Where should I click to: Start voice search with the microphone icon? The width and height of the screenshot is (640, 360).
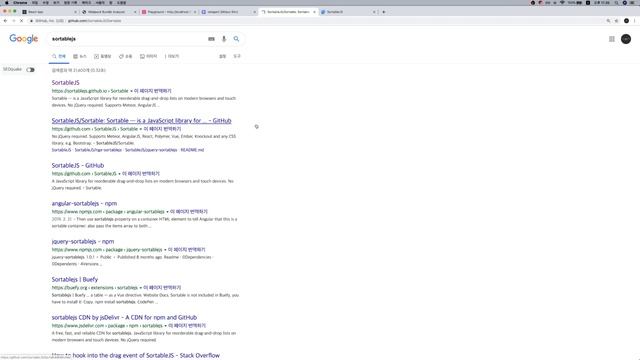pos(224,39)
